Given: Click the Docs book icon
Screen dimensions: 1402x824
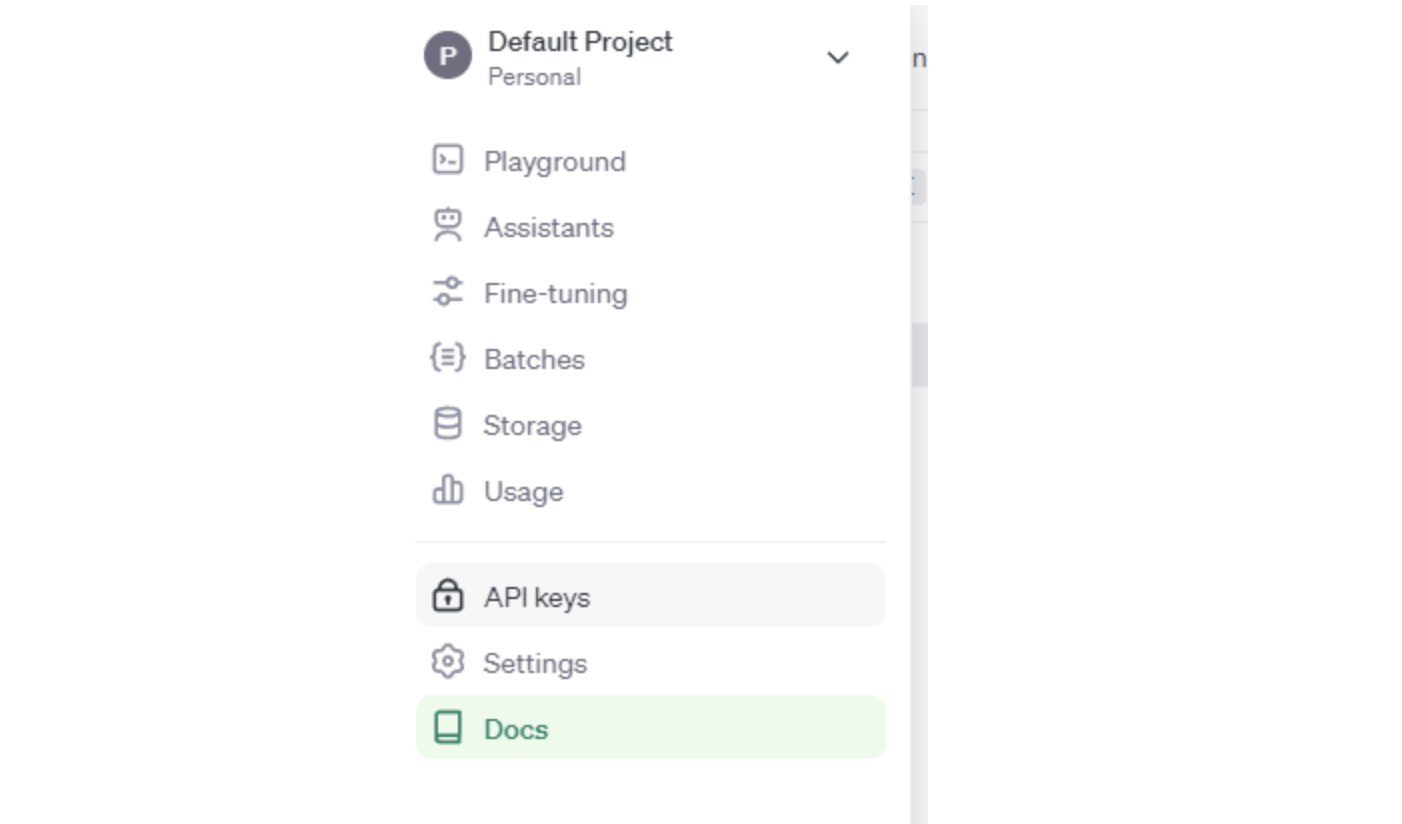Looking at the screenshot, I should [x=447, y=728].
